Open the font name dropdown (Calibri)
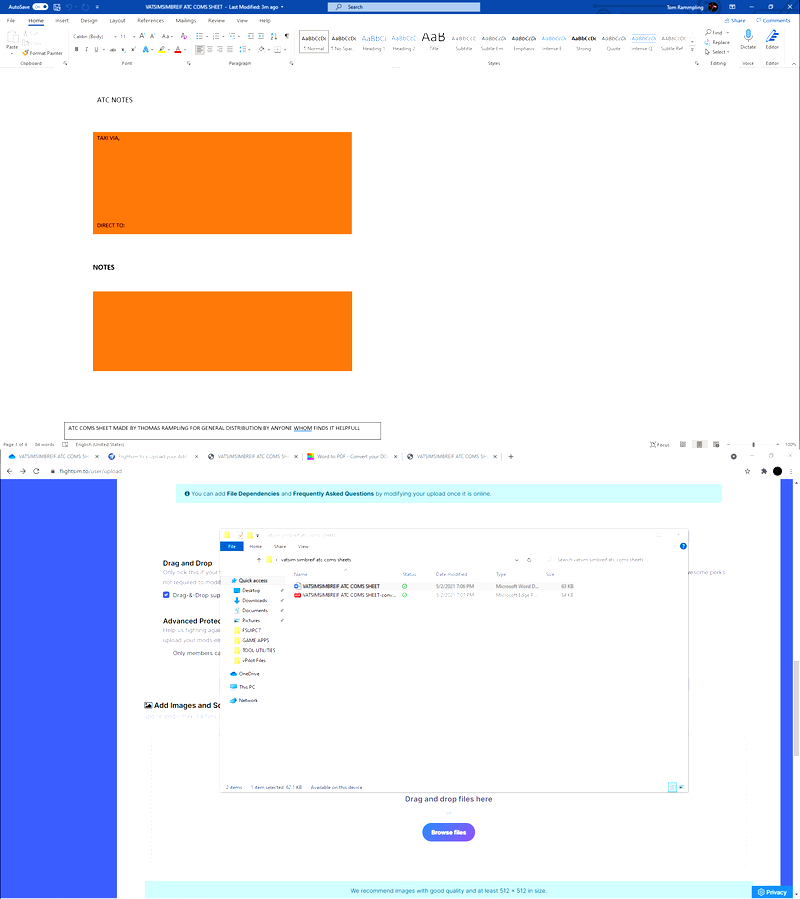The width and height of the screenshot is (800, 899). click(88, 36)
